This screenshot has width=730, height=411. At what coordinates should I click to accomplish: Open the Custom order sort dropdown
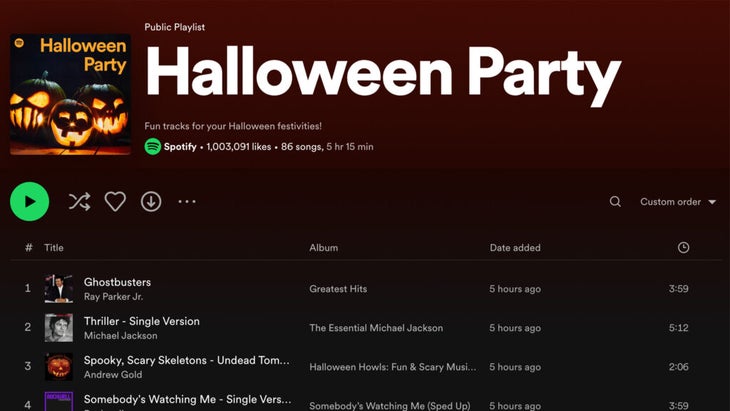click(677, 202)
